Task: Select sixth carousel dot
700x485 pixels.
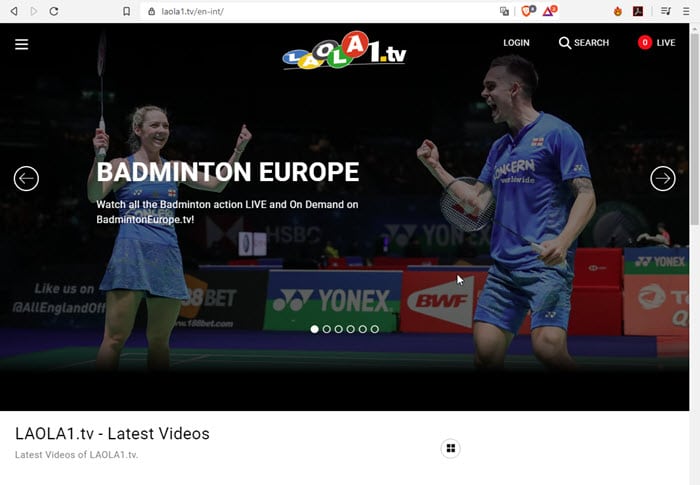Action: (375, 329)
